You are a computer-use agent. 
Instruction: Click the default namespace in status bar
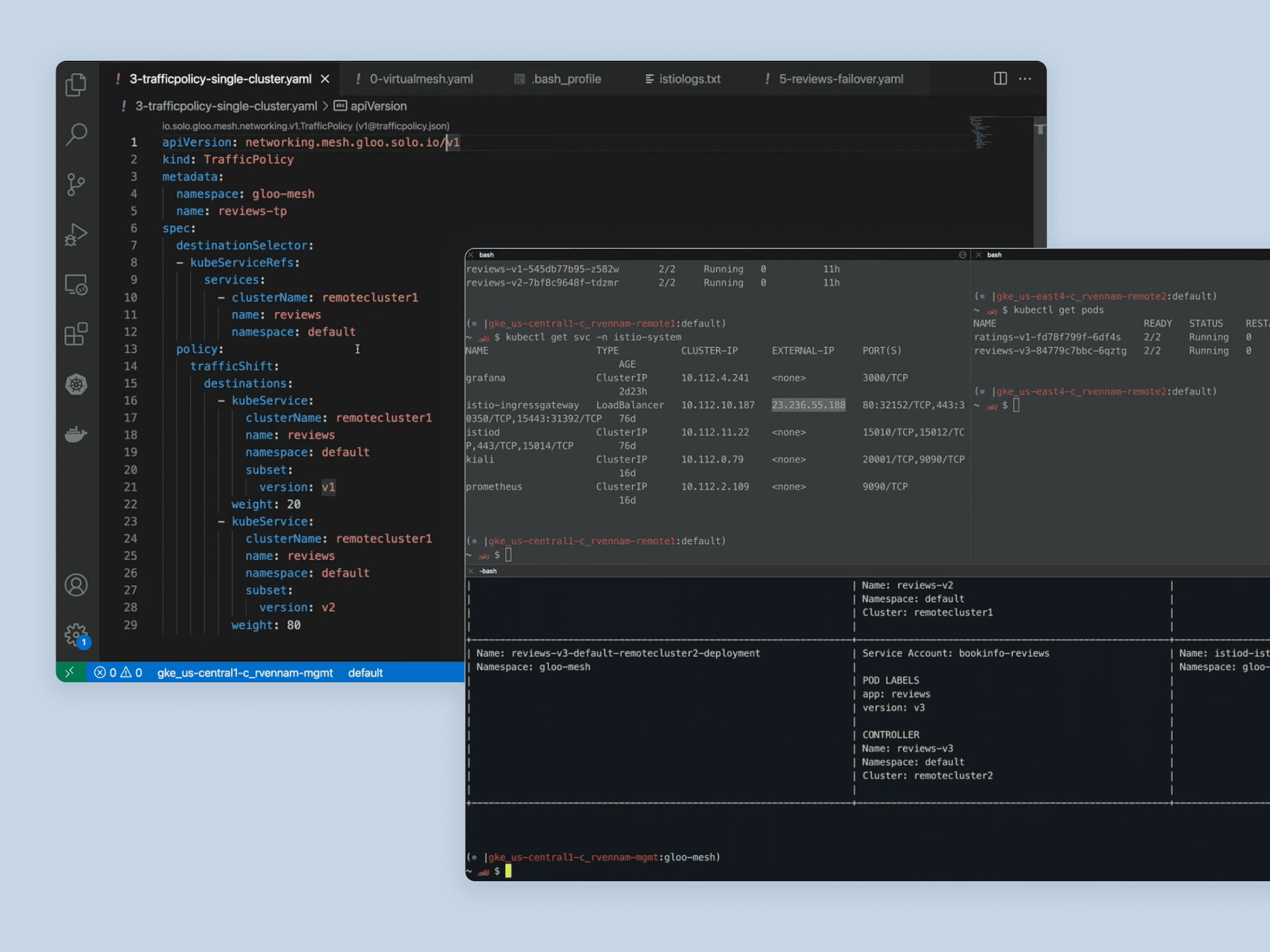[365, 672]
